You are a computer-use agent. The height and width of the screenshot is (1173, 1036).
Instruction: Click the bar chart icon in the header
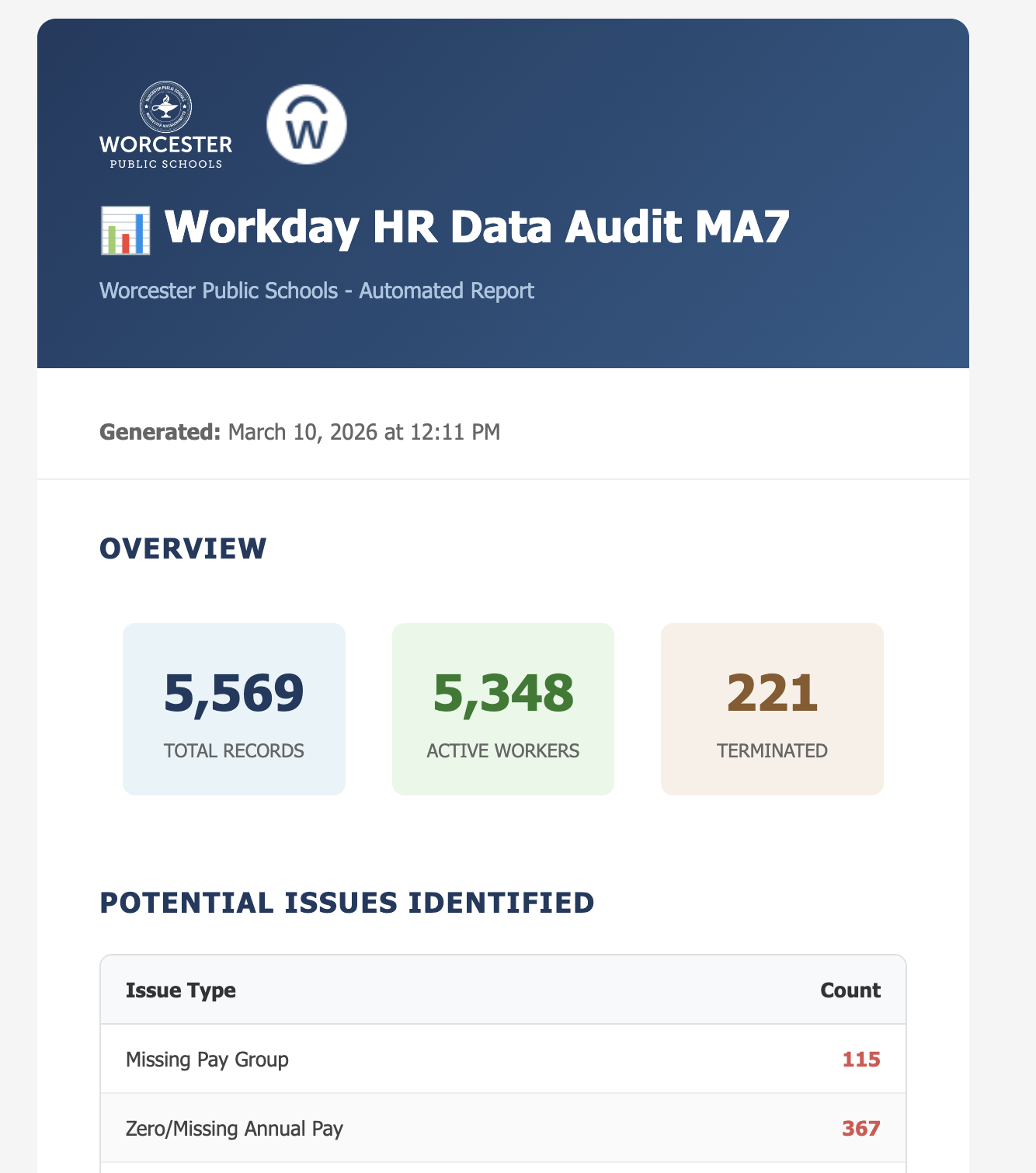coord(126,228)
